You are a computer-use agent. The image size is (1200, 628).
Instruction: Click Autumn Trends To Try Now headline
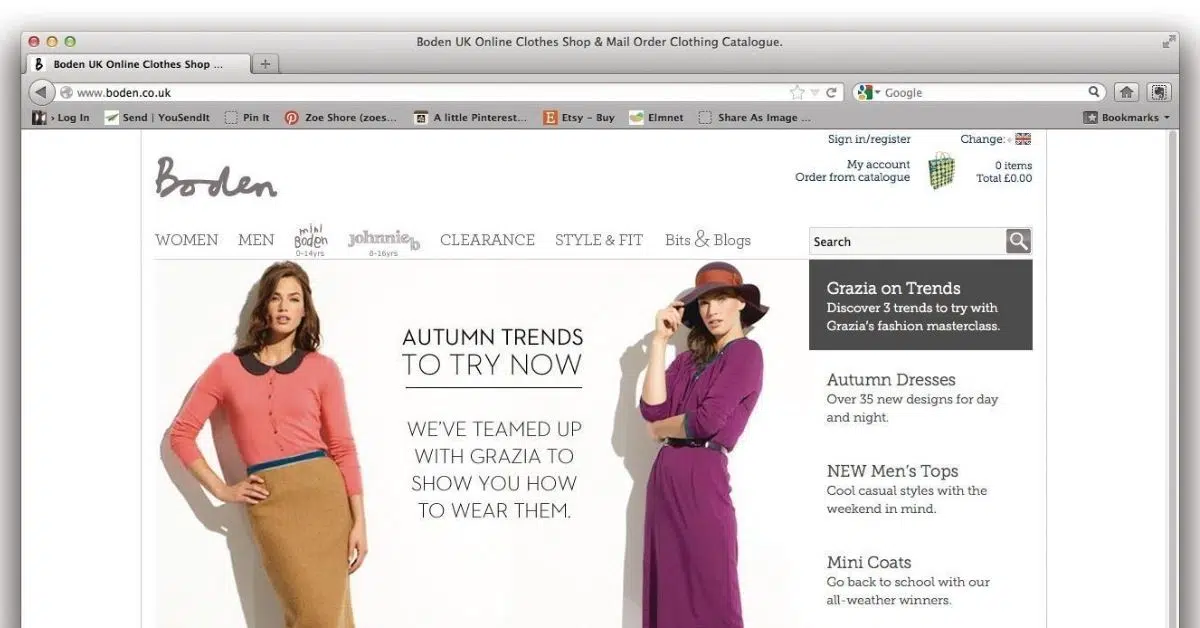[492, 351]
